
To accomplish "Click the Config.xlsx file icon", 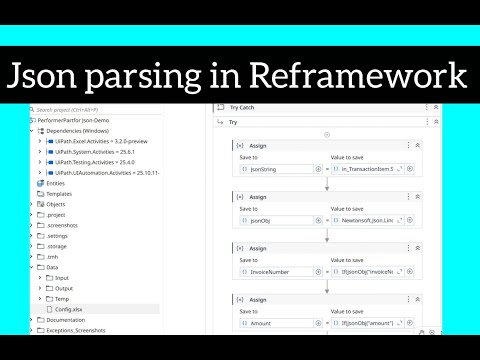I will (49, 309).
